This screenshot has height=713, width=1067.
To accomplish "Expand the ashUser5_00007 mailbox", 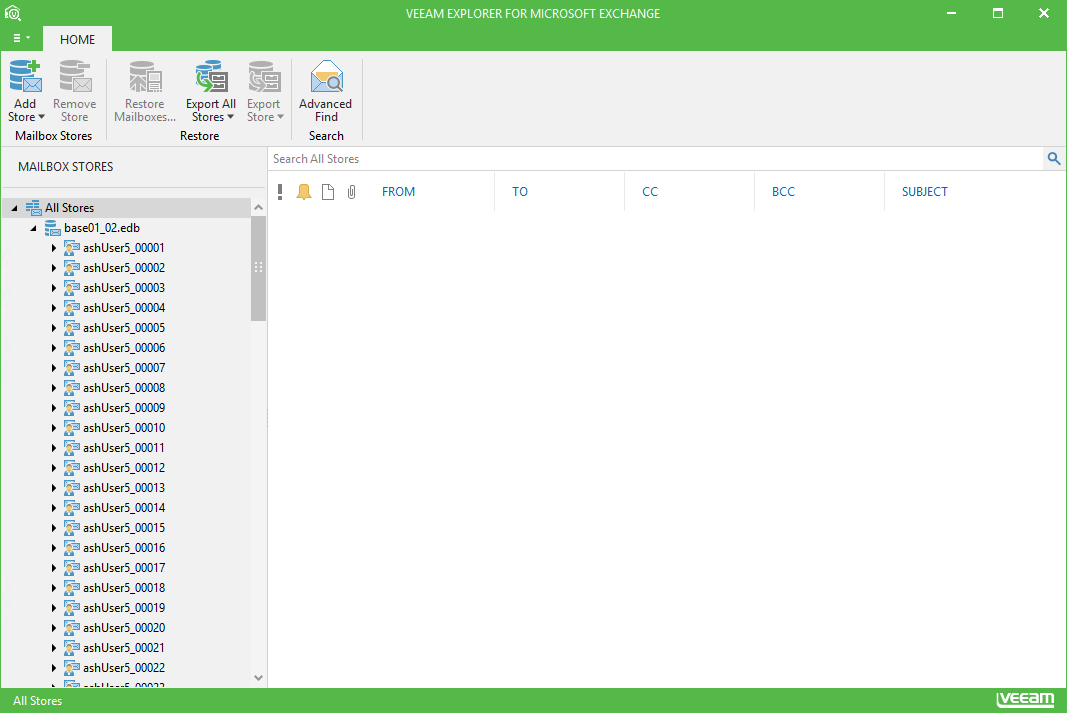I will coord(54,368).
